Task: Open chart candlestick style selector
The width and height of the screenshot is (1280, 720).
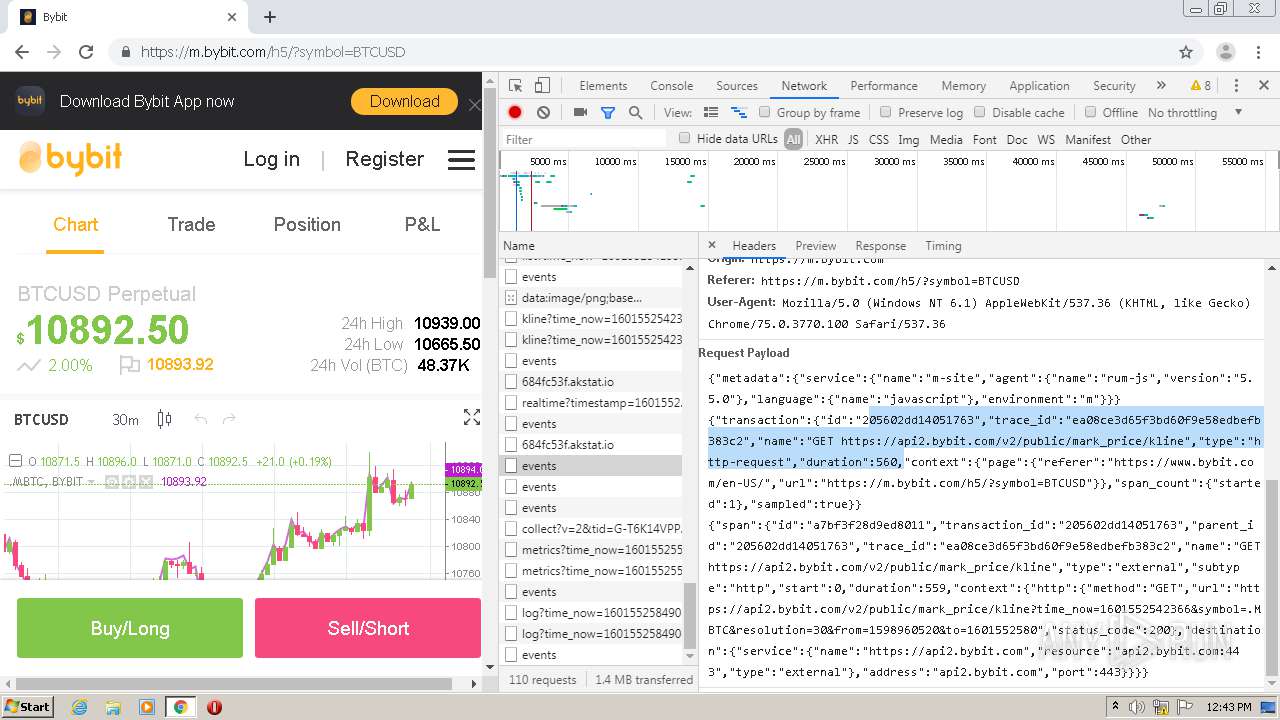Action: click(164, 420)
